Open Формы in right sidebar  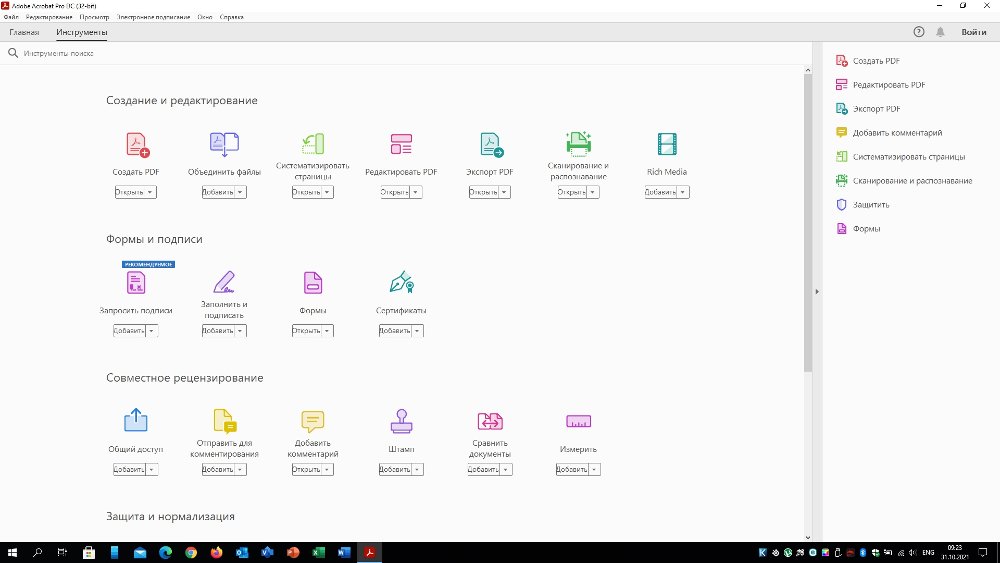858,228
